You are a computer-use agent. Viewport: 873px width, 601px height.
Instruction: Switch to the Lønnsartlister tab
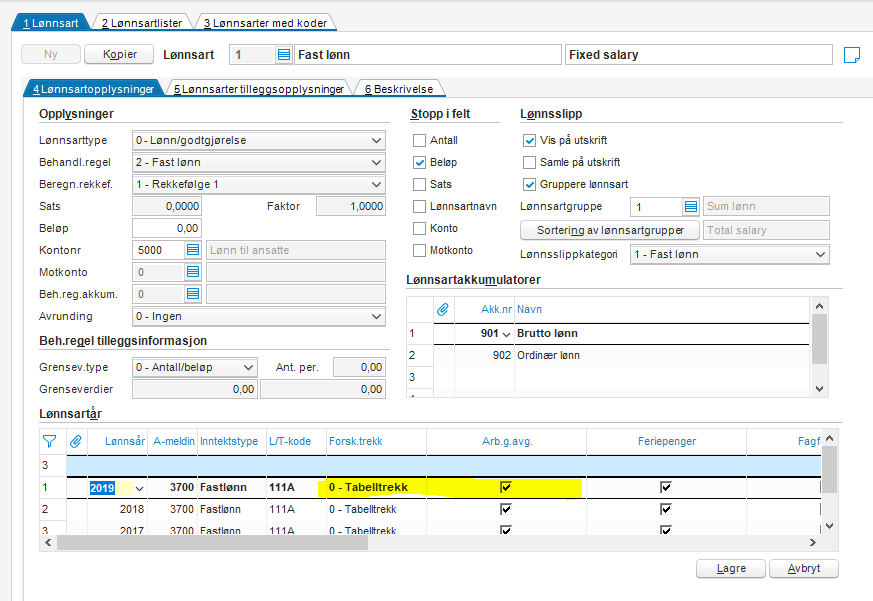pyautogui.click(x=139, y=22)
